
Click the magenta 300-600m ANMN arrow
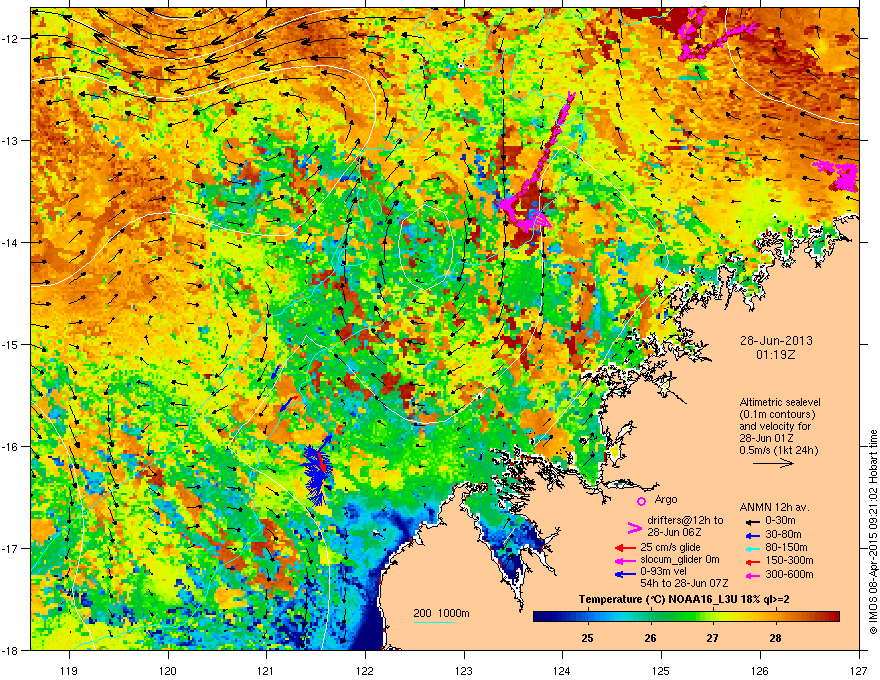point(751,575)
